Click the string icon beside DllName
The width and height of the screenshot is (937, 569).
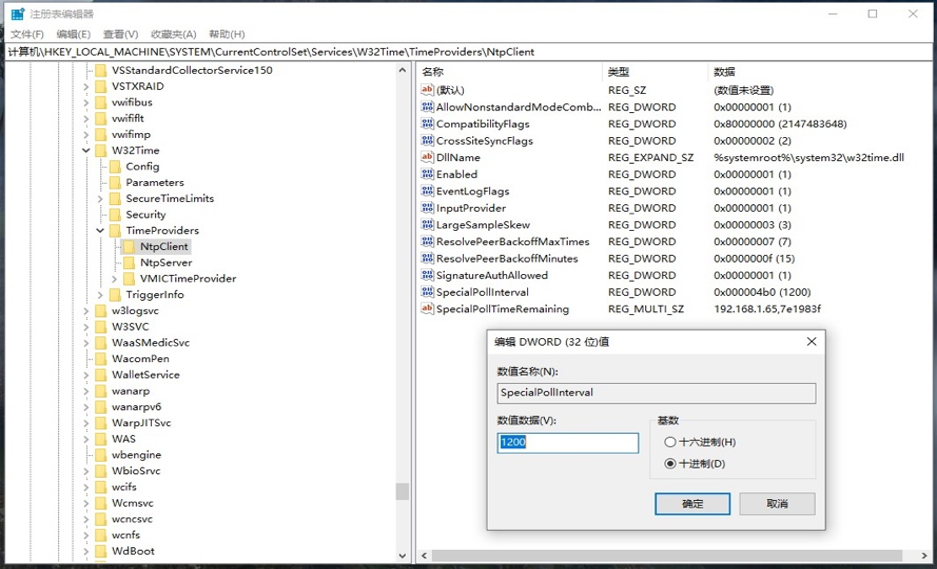(427, 157)
